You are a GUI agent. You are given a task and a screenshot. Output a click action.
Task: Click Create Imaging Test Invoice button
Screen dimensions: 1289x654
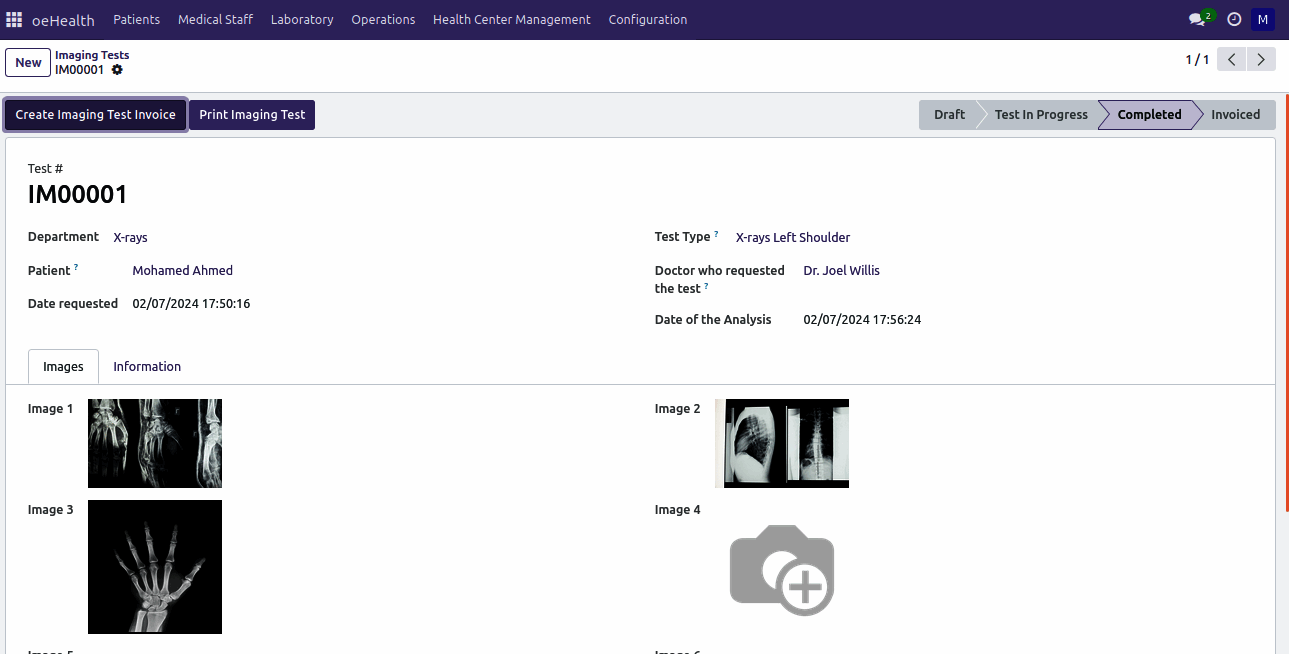pyautogui.click(x=95, y=115)
